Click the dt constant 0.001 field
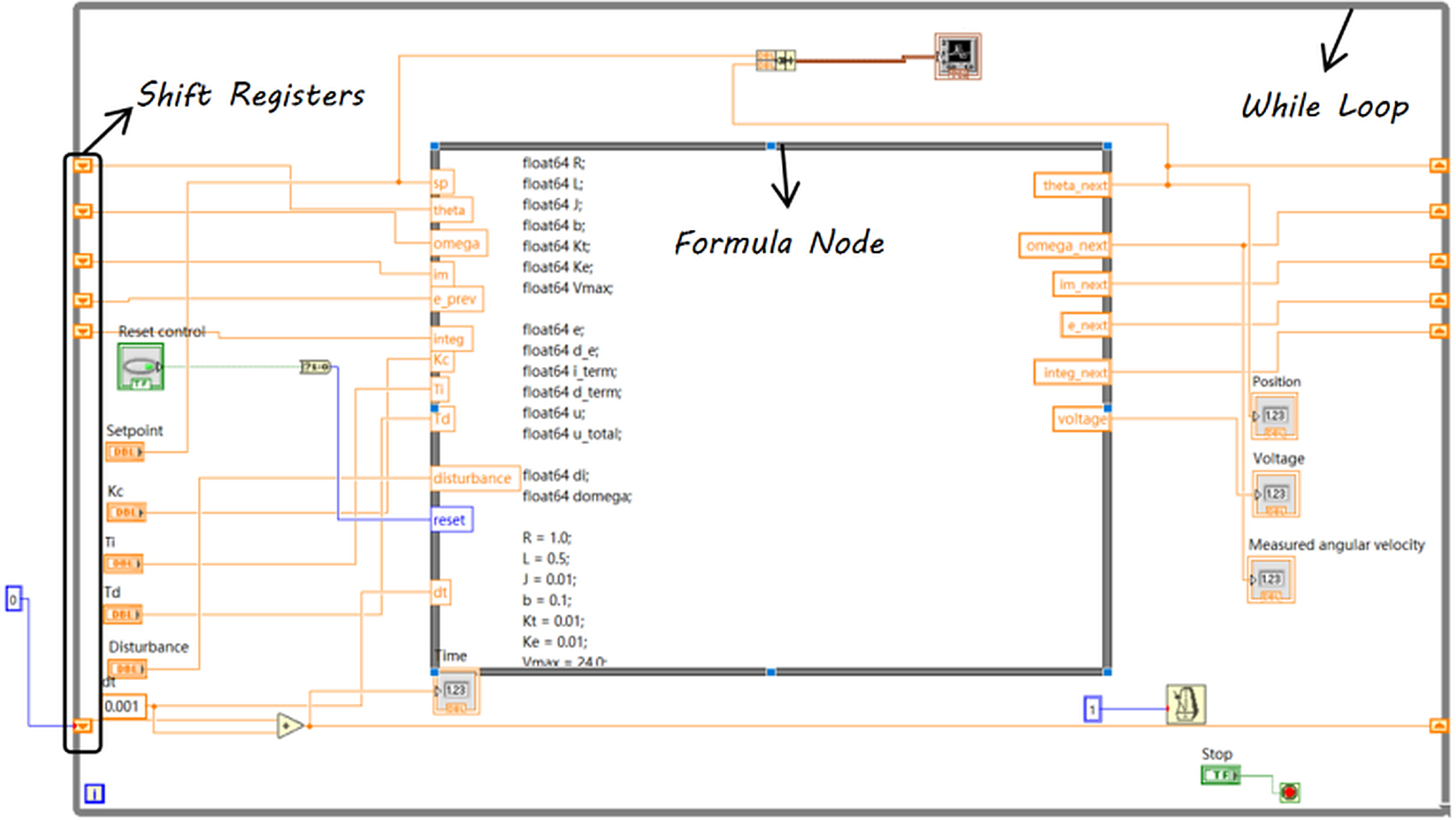1456x820 pixels. [124, 707]
